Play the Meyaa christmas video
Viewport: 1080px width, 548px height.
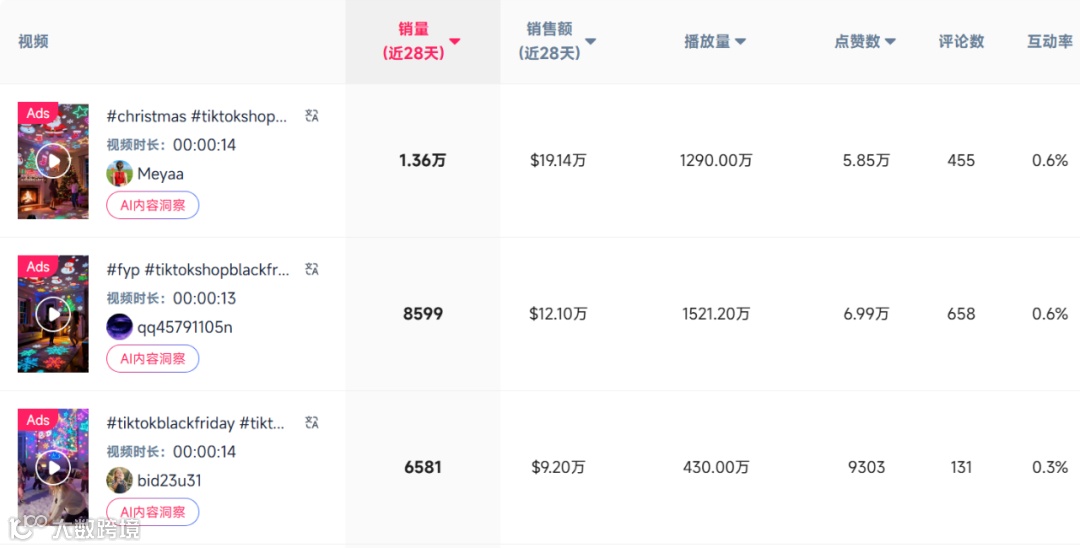click(53, 160)
